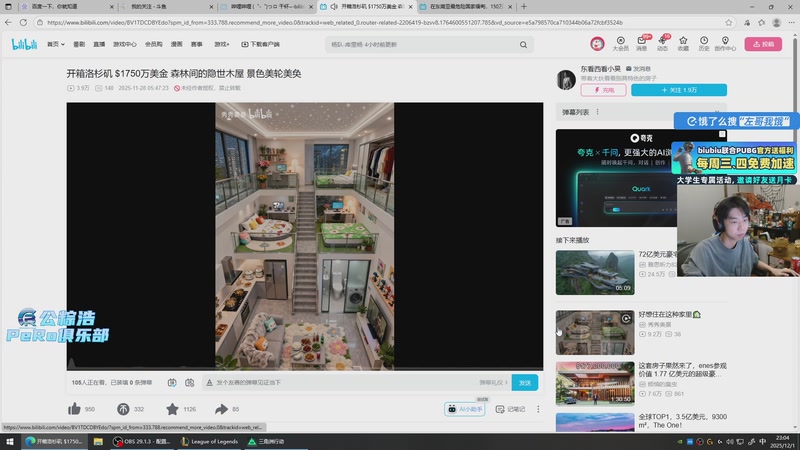Open AI小助手 assistant button
The height and width of the screenshot is (450, 800).
click(464, 409)
